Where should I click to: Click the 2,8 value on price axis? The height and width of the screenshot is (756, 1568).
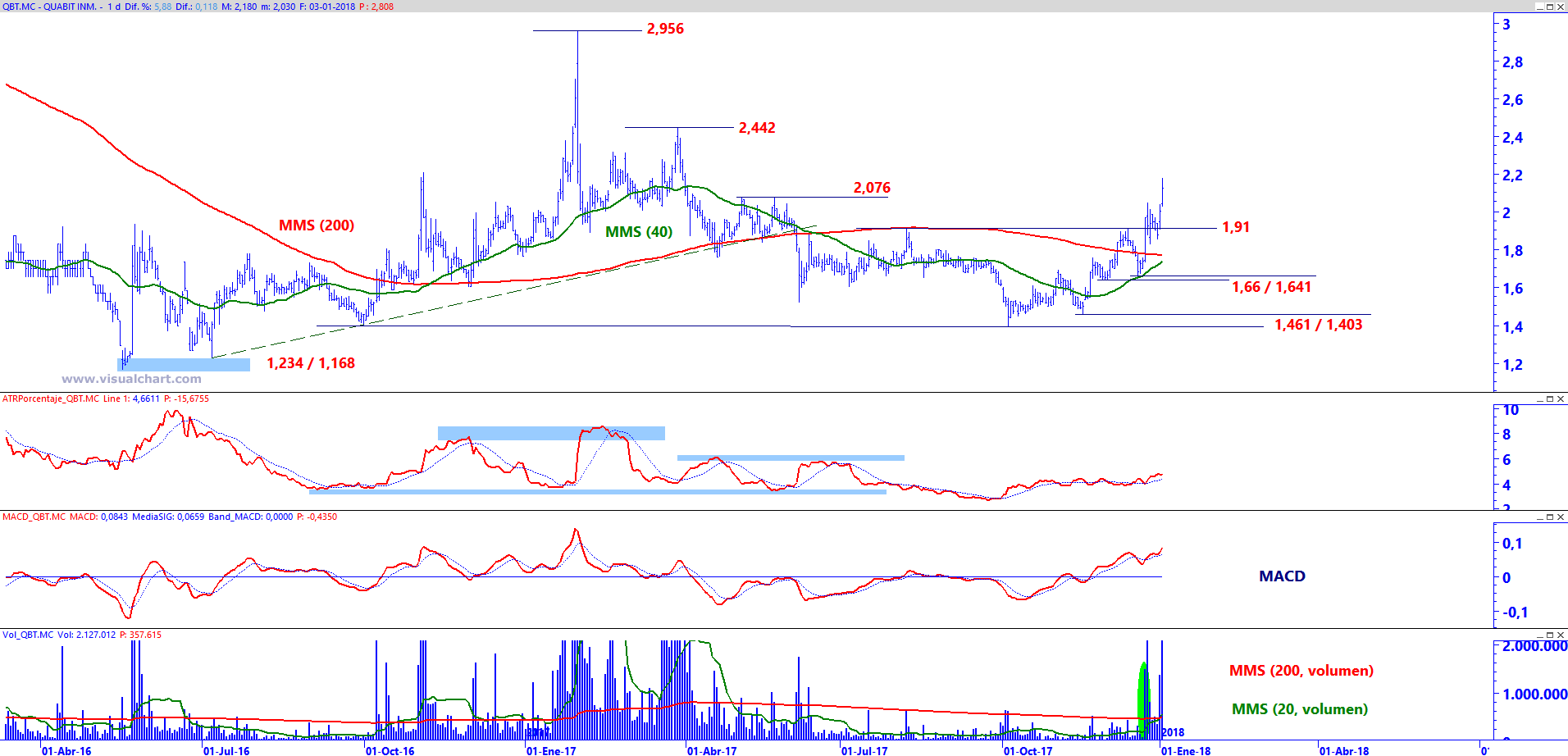[x=1512, y=62]
